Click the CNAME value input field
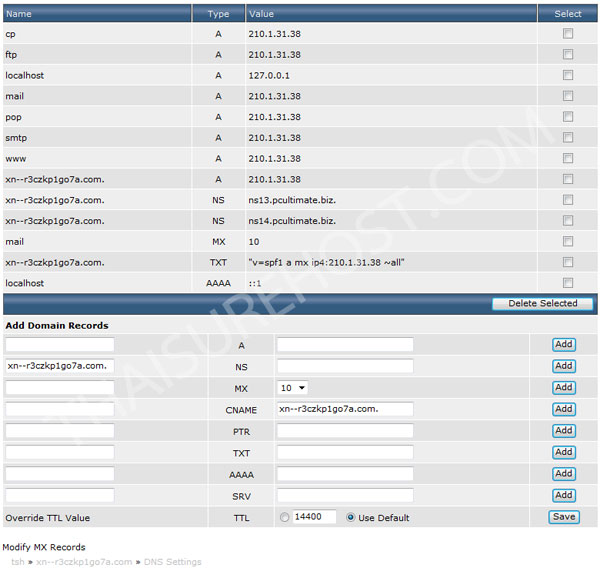 pos(344,409)
